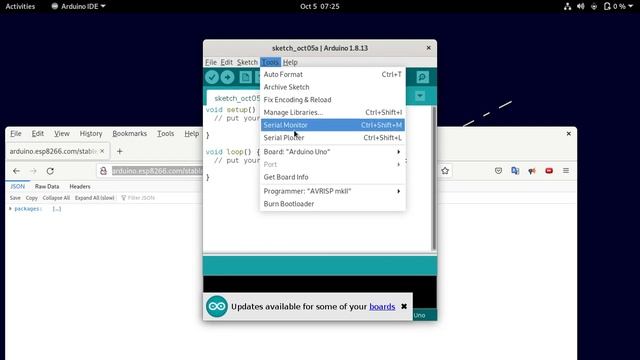
Task: Open Firefox Bookmarks menu
Action: tap(129, 133)
